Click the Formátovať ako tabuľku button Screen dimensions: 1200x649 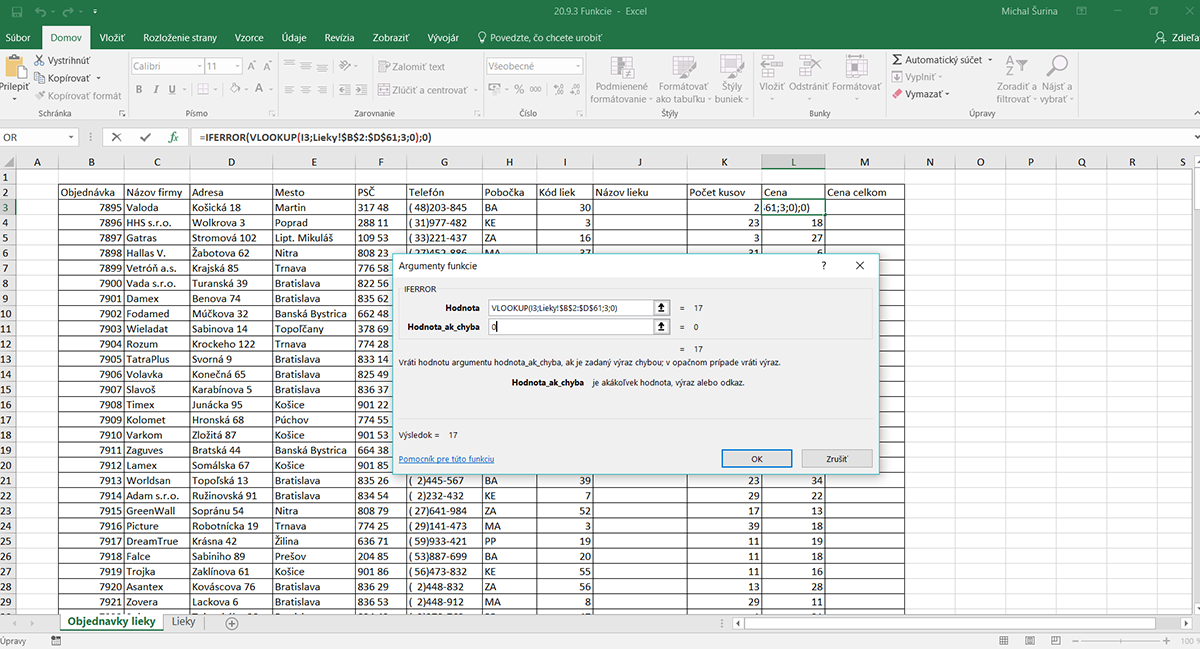tap(683, 79)
